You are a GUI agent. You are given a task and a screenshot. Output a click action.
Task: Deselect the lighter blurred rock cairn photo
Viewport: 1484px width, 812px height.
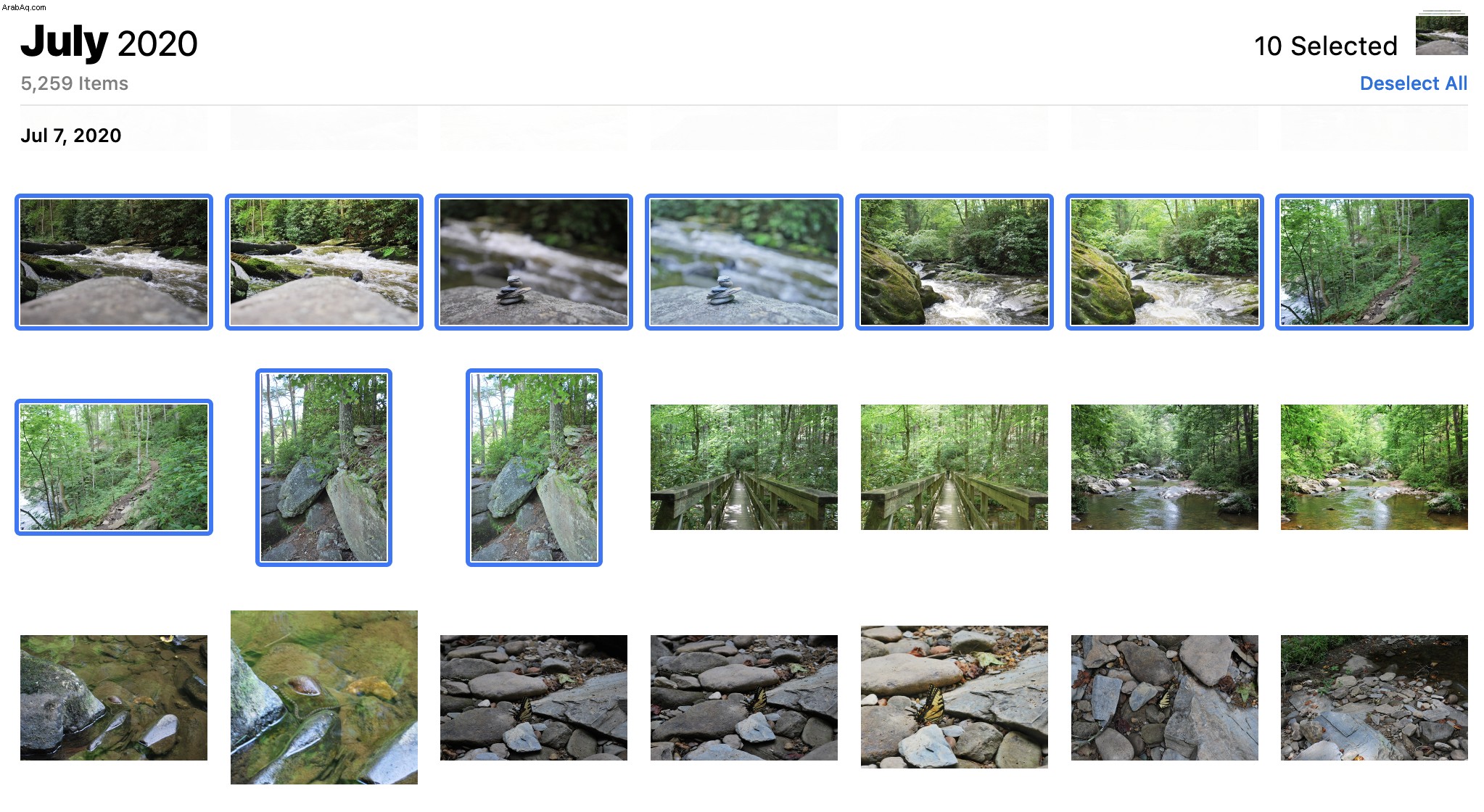click(x=744, y=262)
